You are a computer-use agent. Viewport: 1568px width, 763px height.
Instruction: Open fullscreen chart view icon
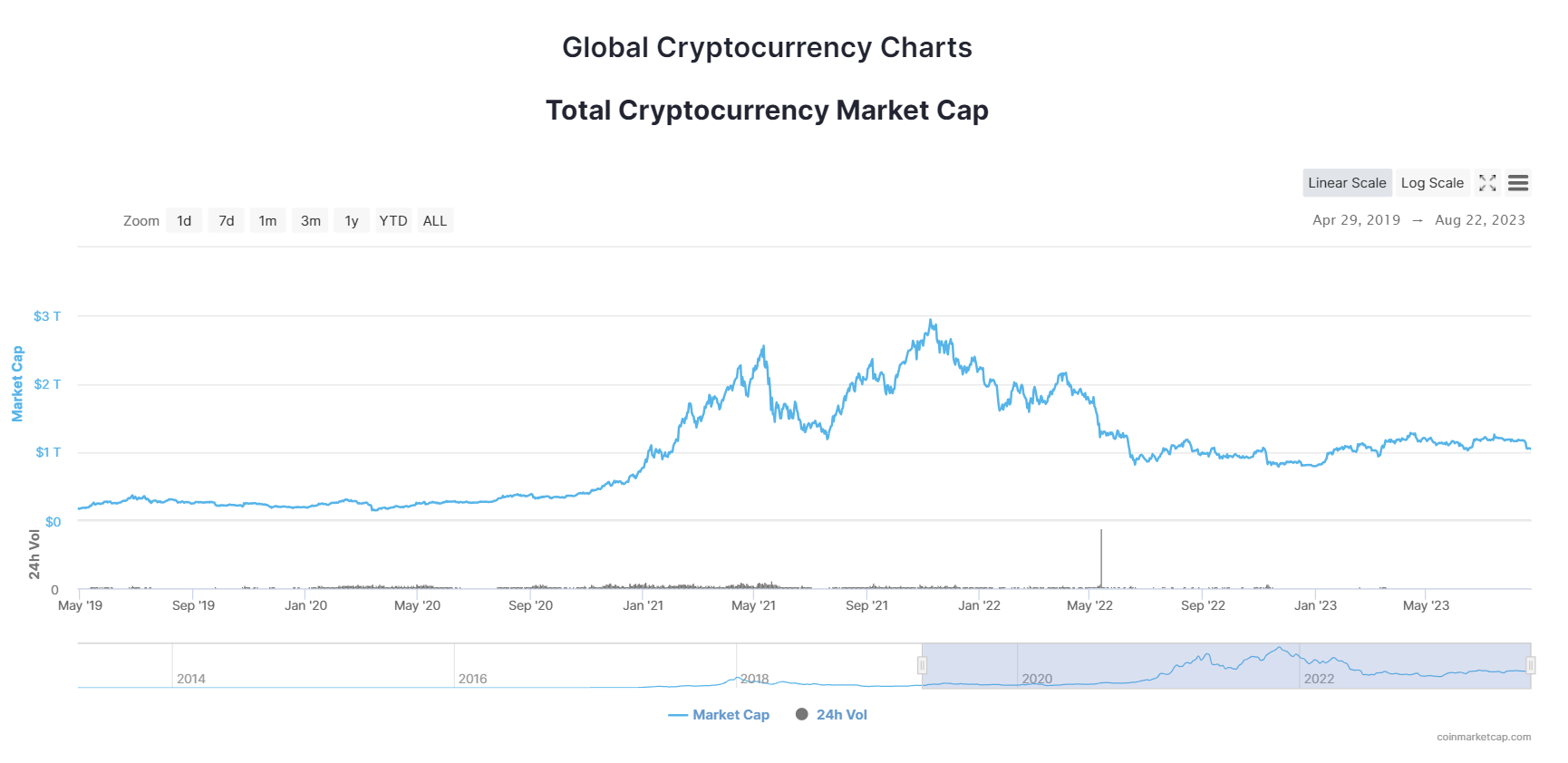(x=1487, y=183)
